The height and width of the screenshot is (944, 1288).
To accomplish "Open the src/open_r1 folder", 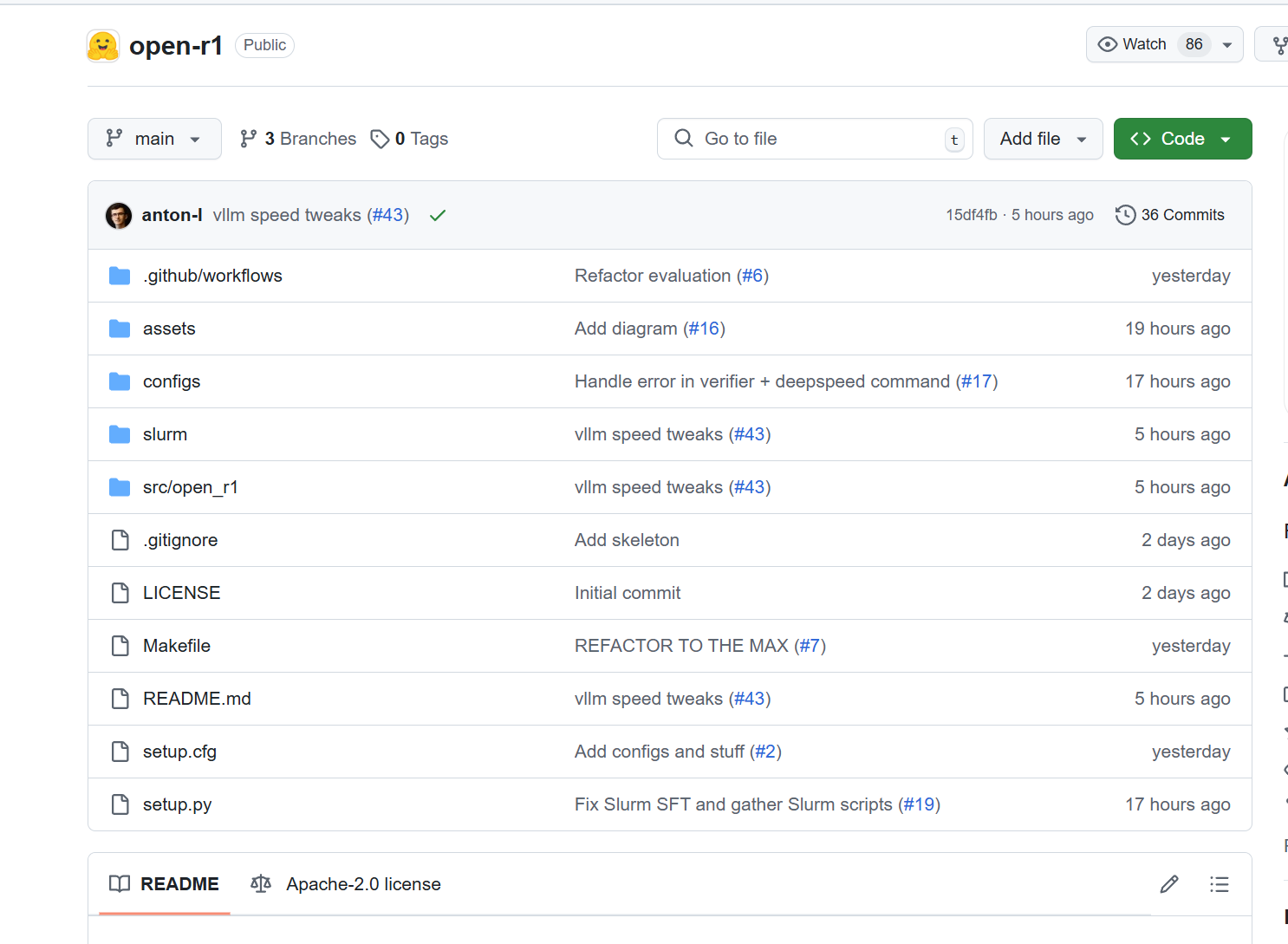I will point(191,487).
